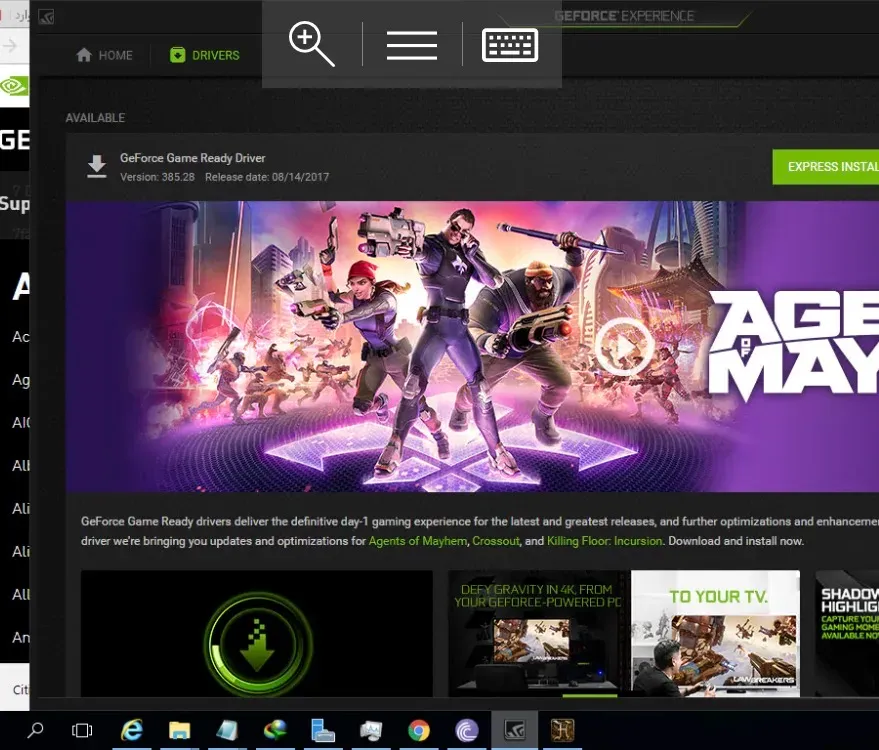Open the ShadowPlay Highlights thumbnail
This screenshot has width=879, height=750.
coord(847,634)
